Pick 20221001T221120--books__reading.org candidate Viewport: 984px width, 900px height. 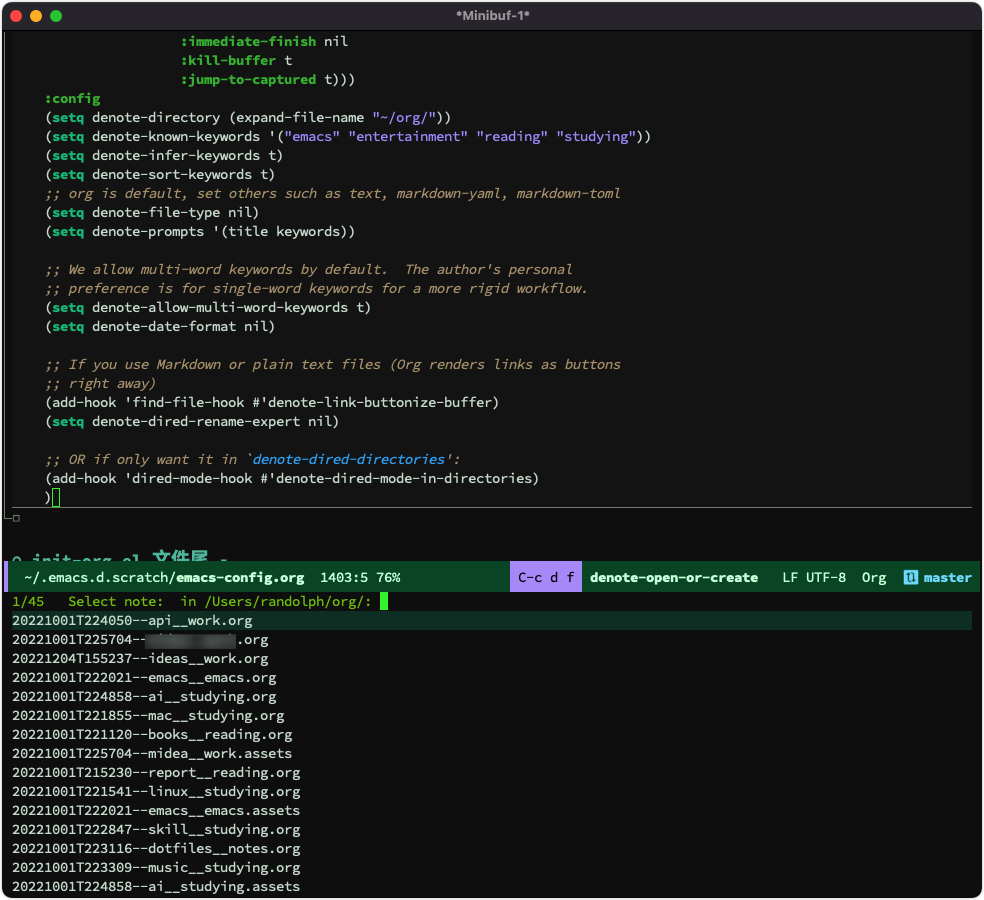pos(491,734)
